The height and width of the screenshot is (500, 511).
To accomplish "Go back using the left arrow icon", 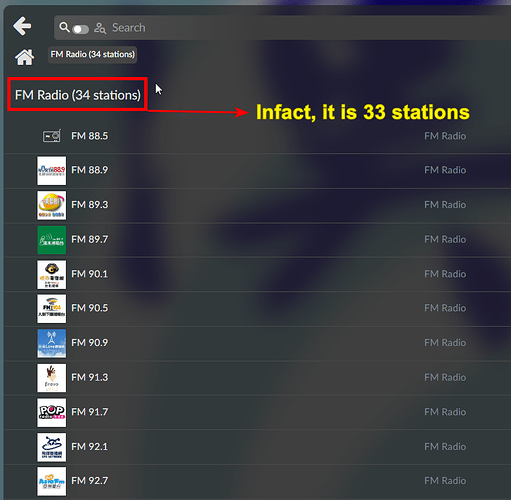I will click(x=22, y=26).
